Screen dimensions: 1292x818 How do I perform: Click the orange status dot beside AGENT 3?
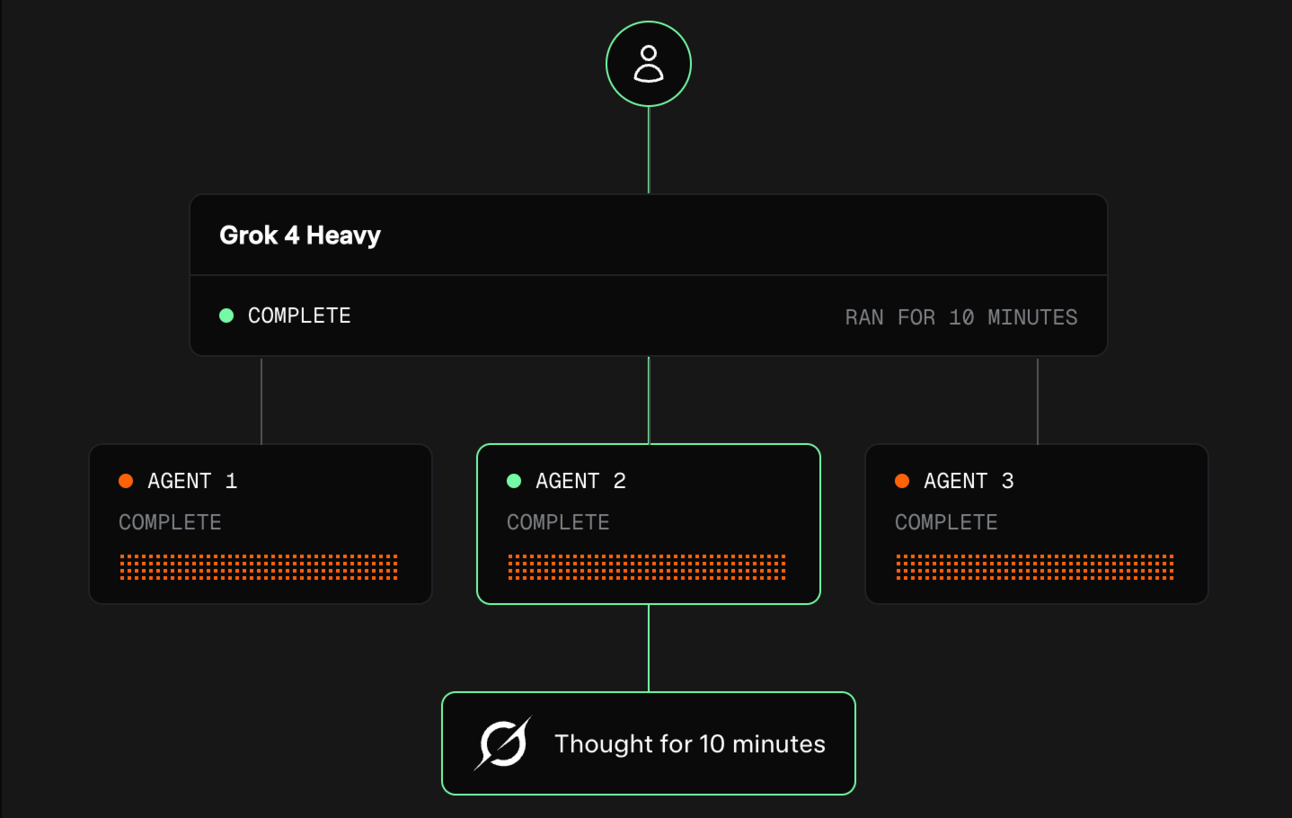902,481
